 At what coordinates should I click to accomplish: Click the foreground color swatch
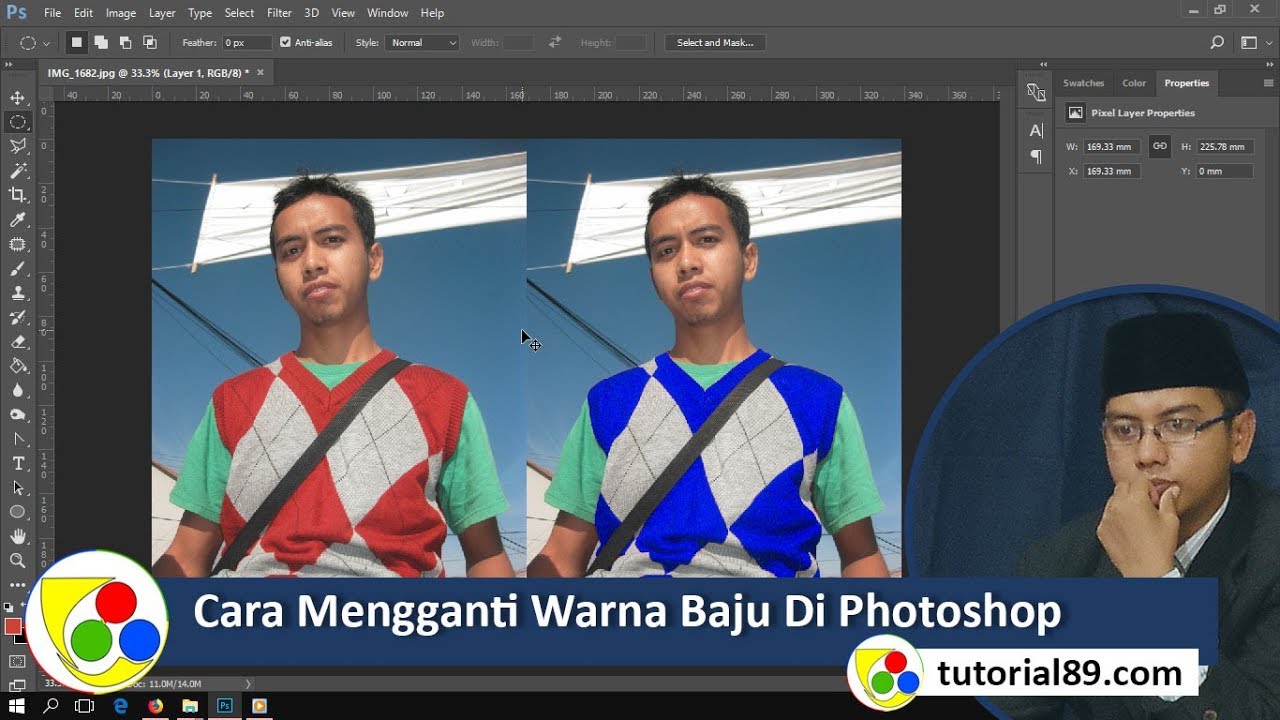tap(13, 626)
